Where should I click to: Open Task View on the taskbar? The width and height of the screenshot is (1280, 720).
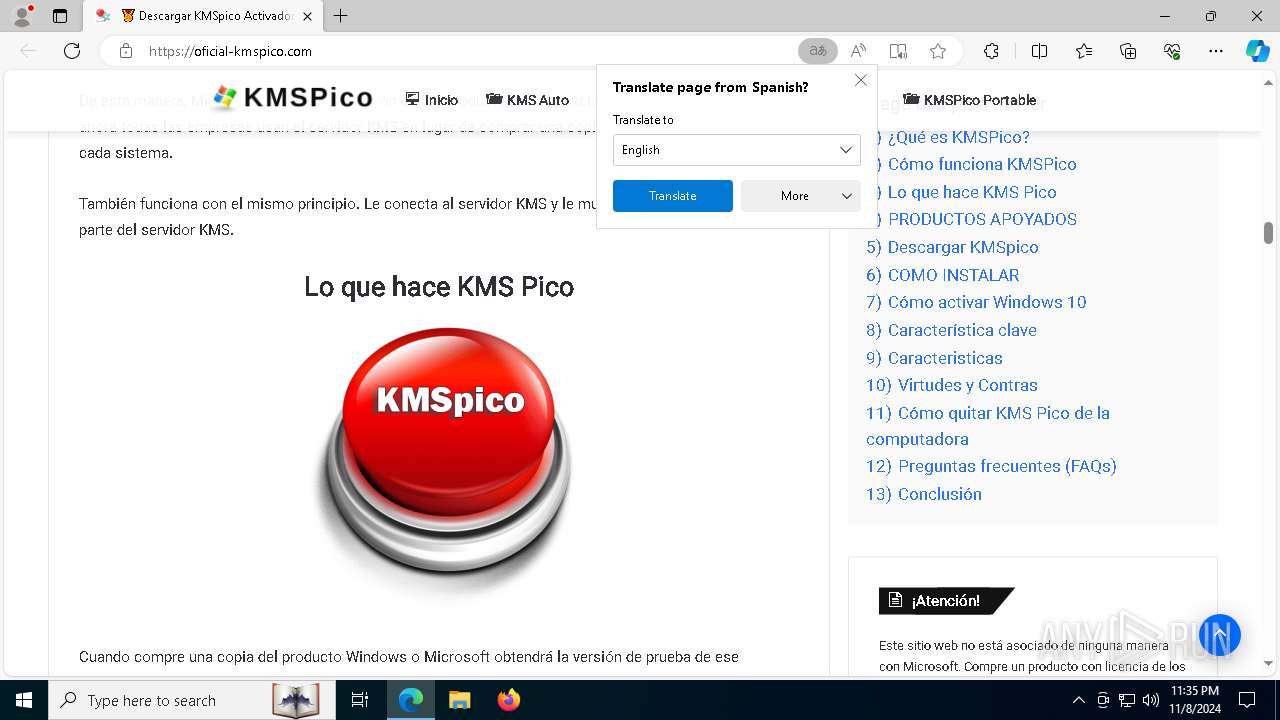pos(360,700)
